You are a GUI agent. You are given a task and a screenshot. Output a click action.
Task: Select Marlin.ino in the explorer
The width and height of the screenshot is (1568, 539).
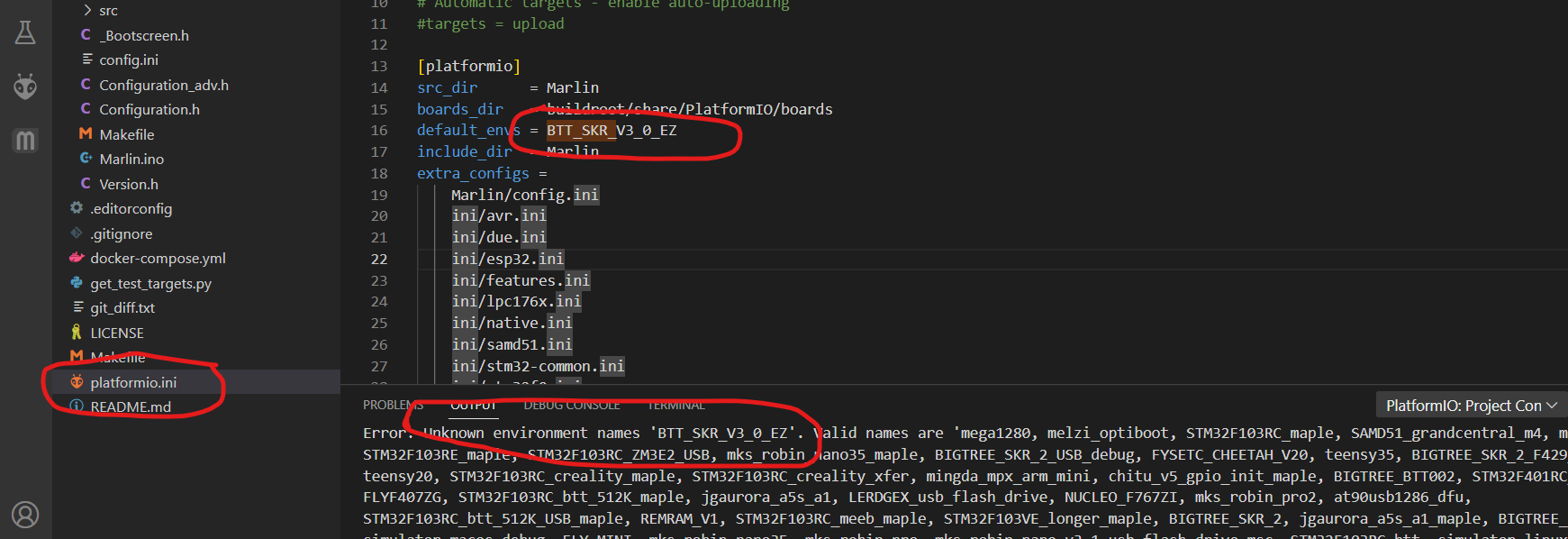click(x=131, y=159)
